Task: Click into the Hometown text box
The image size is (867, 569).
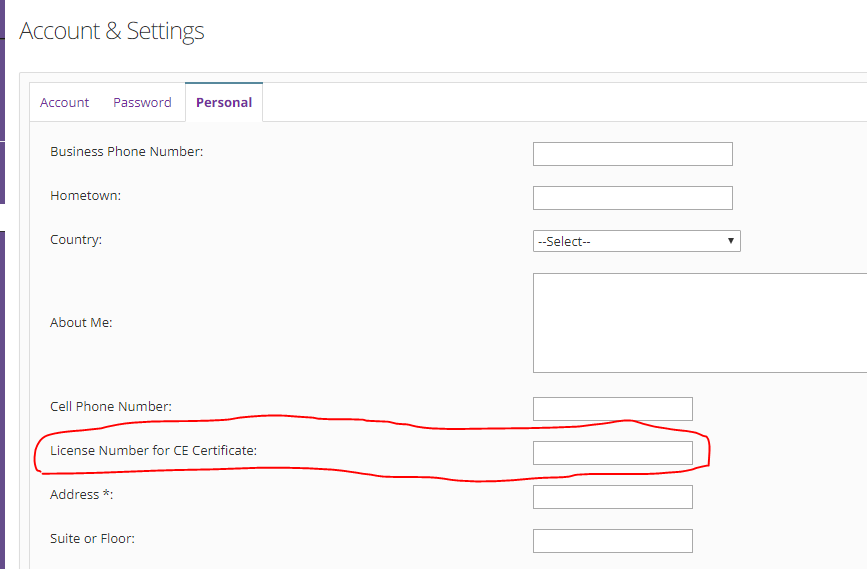Action: point(632,198)
